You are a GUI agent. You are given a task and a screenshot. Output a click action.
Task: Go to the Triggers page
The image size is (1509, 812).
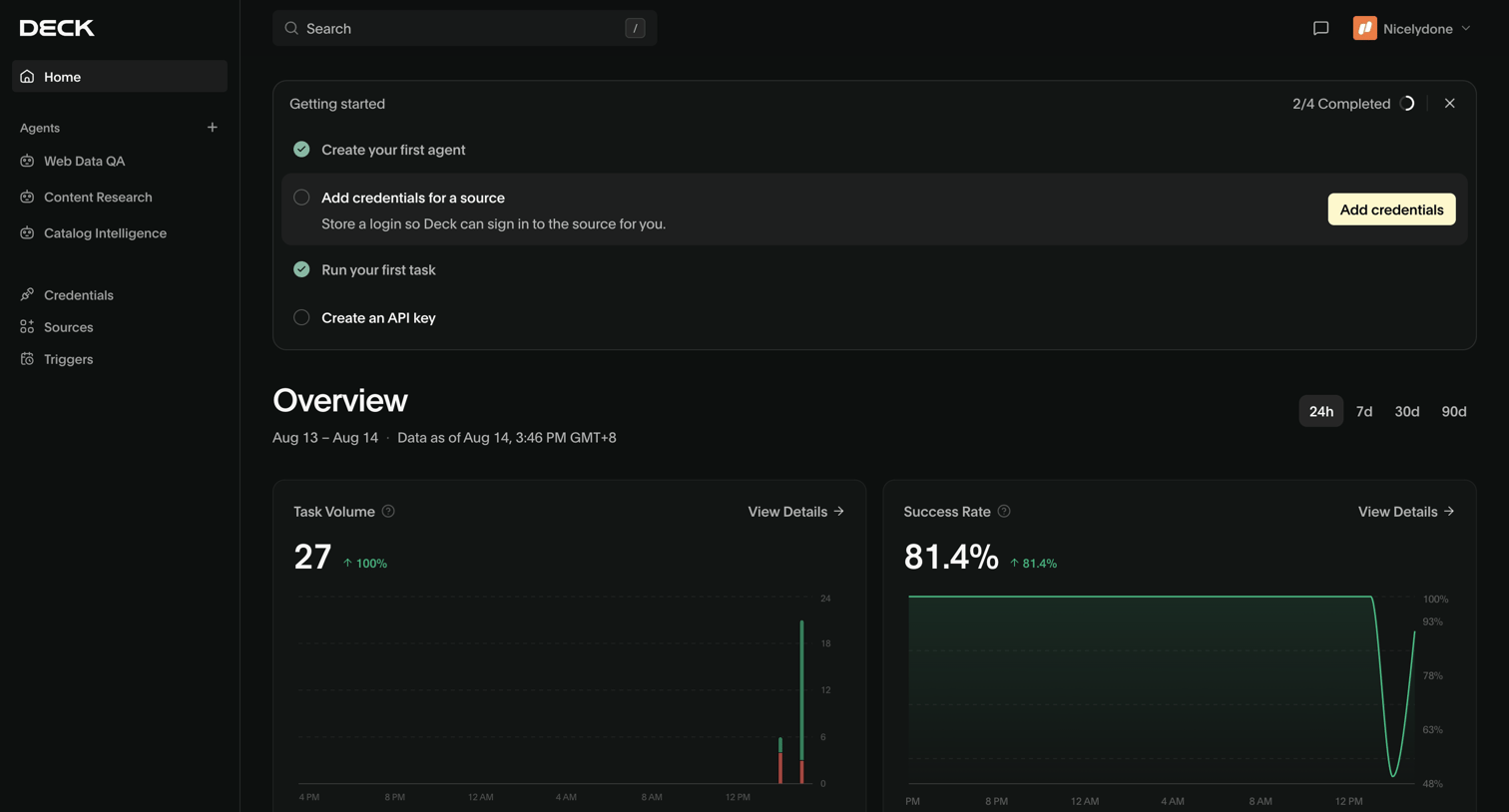[x=120, y=359]
